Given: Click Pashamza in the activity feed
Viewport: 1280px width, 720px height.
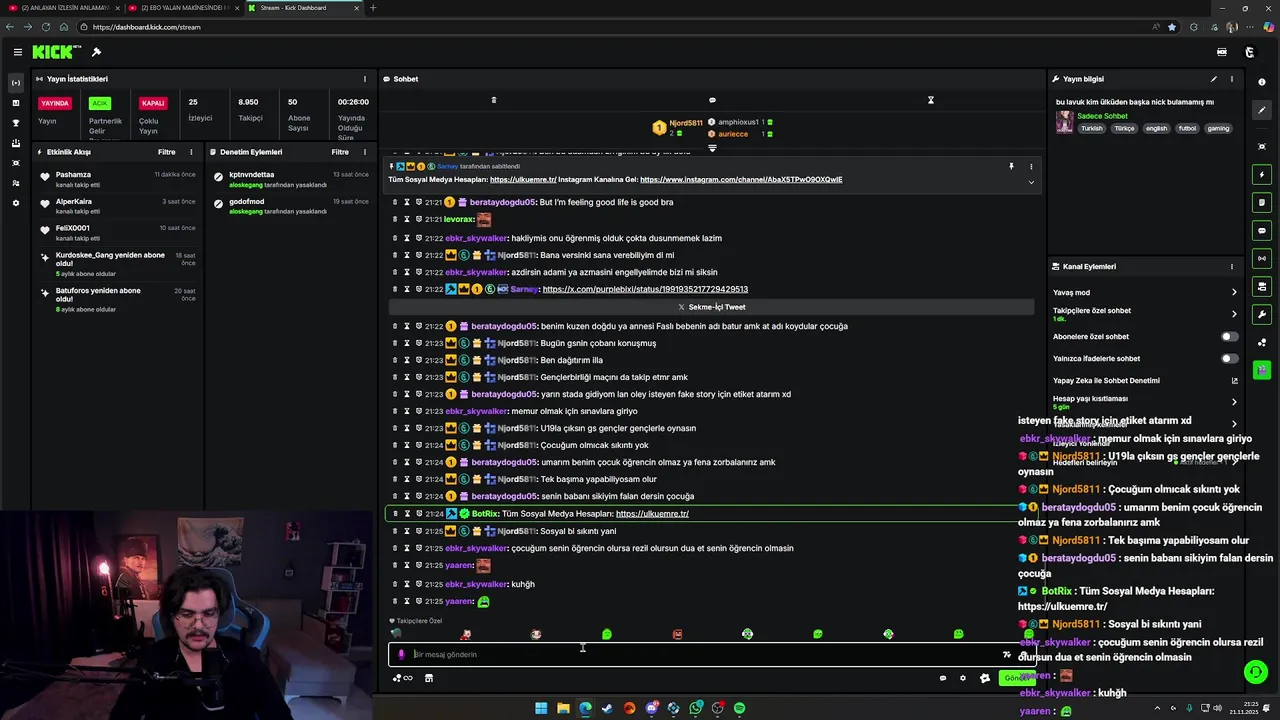Looking at the screenshot, I should point(73,175).
